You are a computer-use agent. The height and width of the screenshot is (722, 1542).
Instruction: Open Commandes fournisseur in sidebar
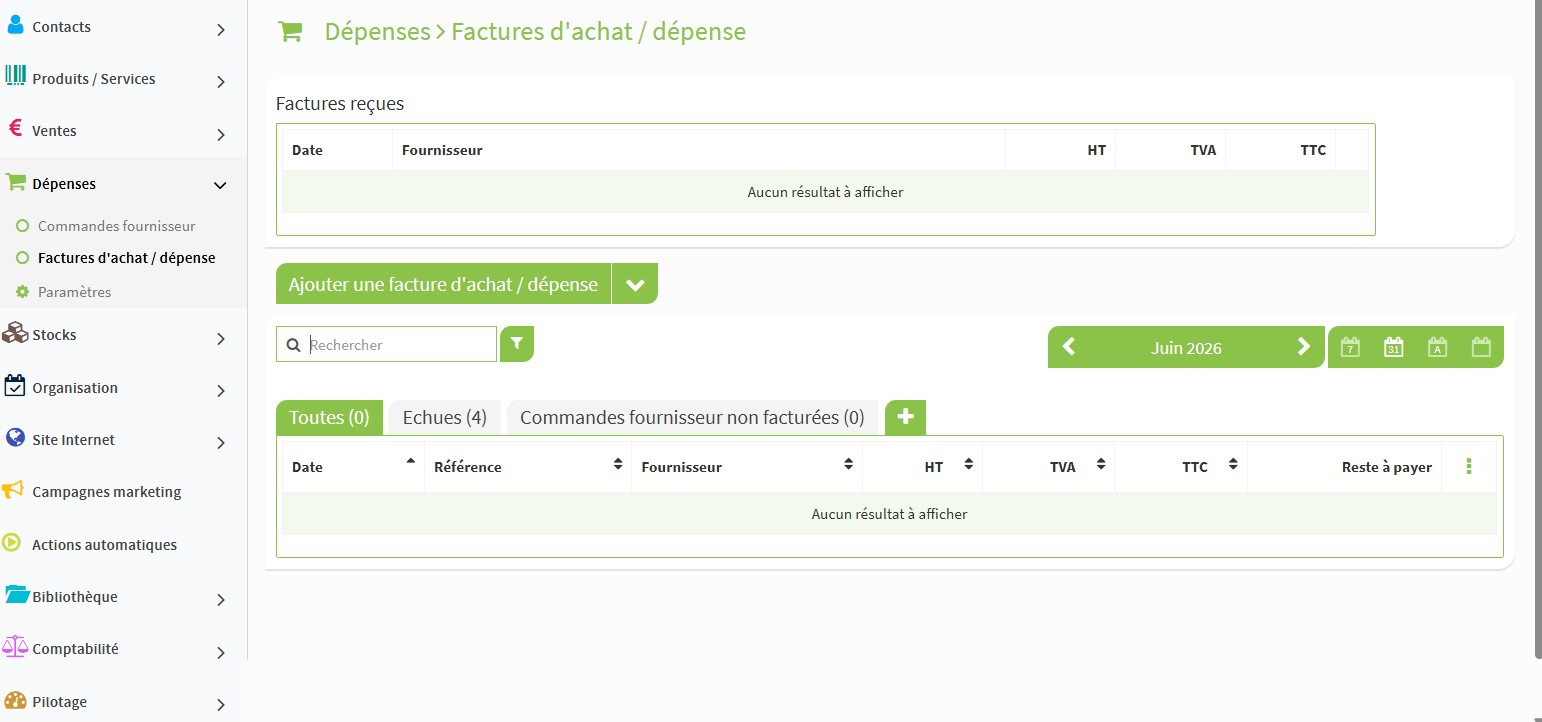[x=116, y=226]
